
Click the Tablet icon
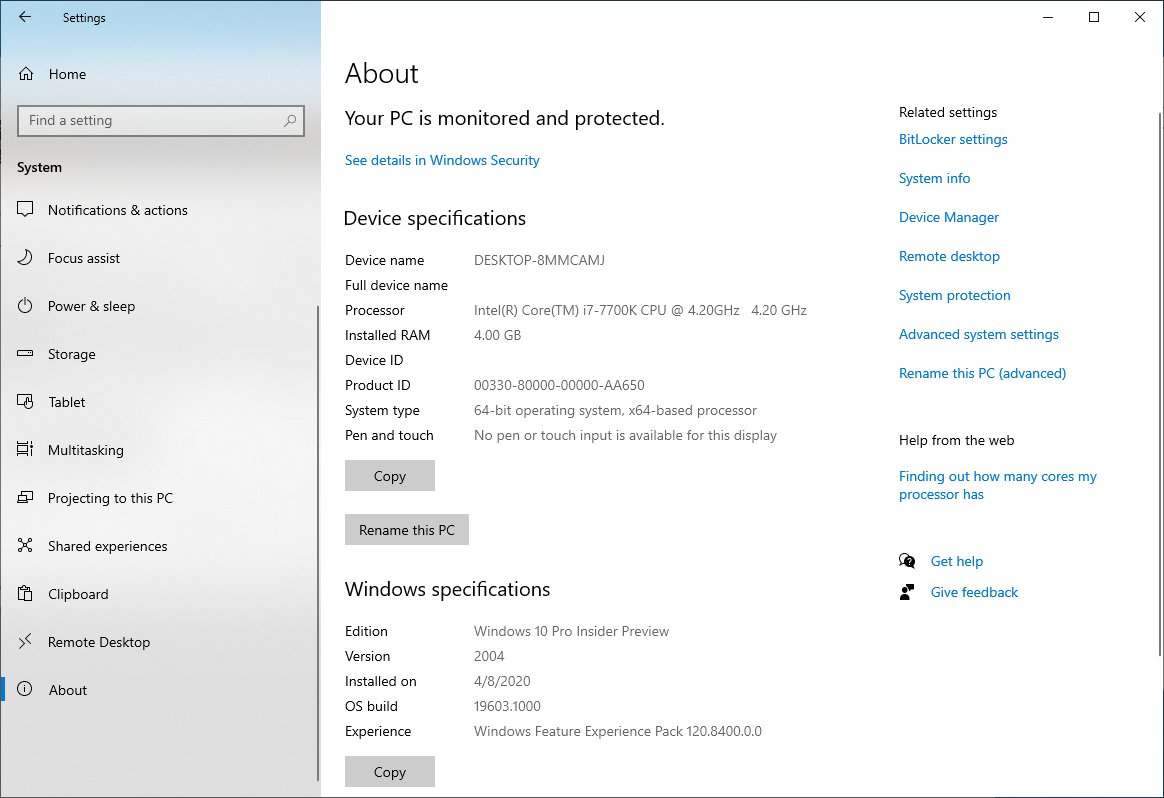(x=25, y=402)
